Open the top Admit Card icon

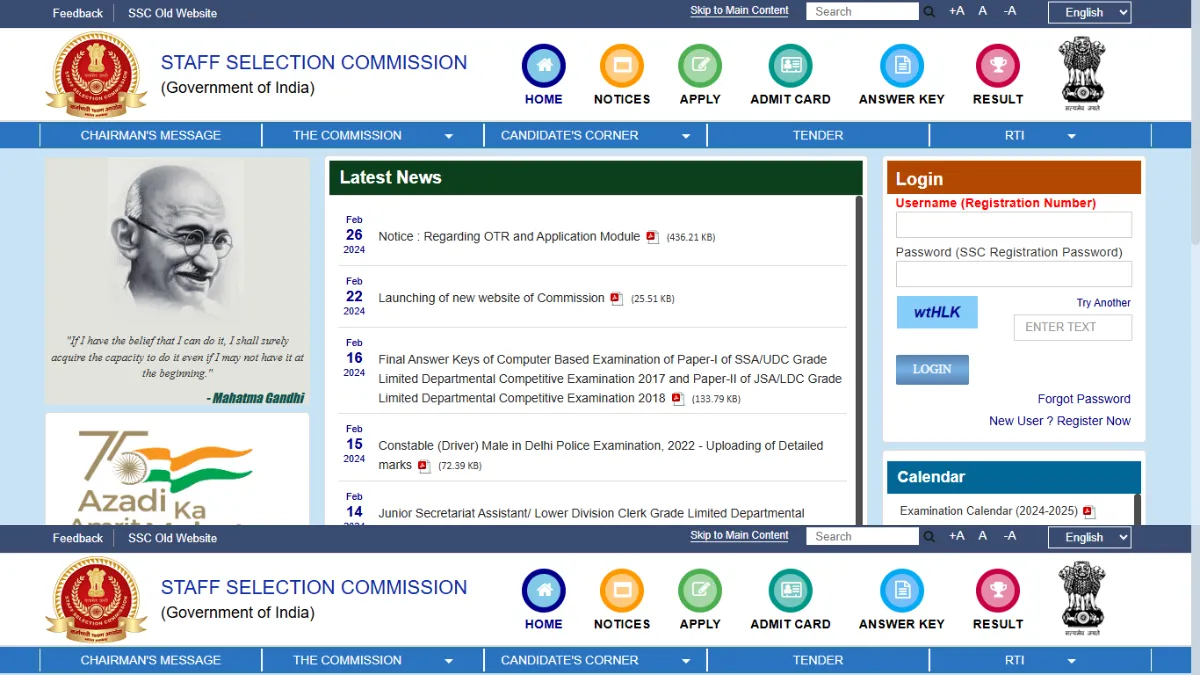point(790,66)
